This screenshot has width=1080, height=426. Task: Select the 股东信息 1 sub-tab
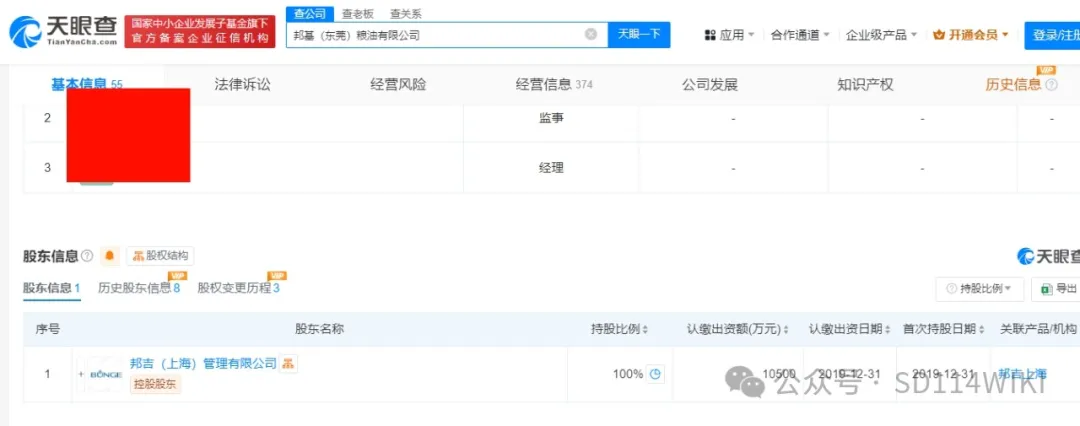[x=52, y=287]
